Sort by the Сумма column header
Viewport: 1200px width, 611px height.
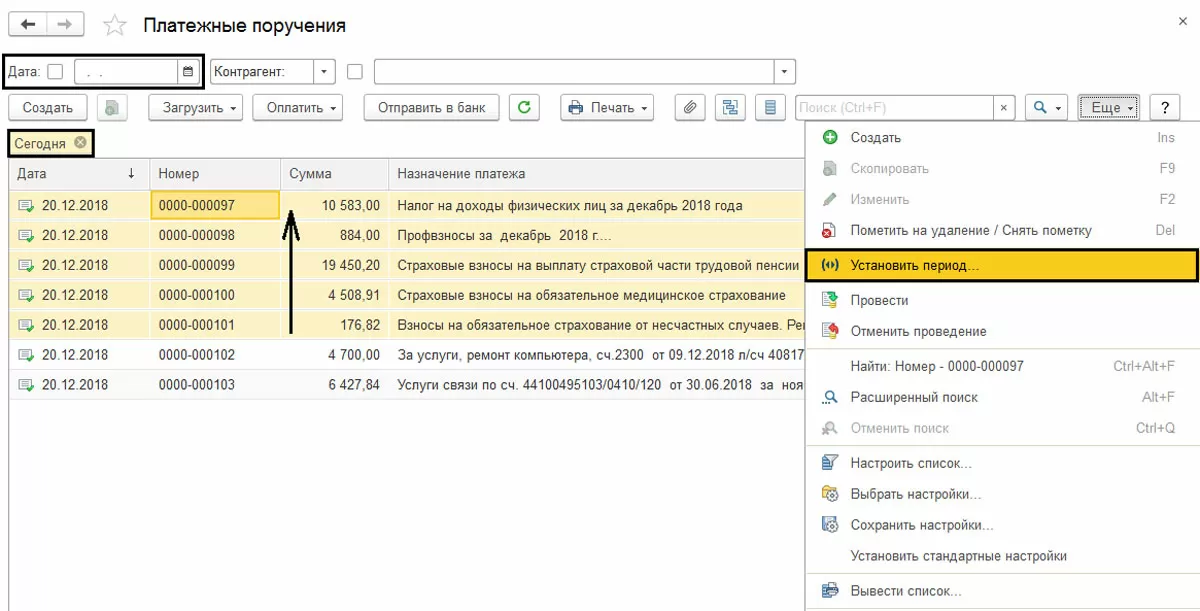(x=334, y=174)
